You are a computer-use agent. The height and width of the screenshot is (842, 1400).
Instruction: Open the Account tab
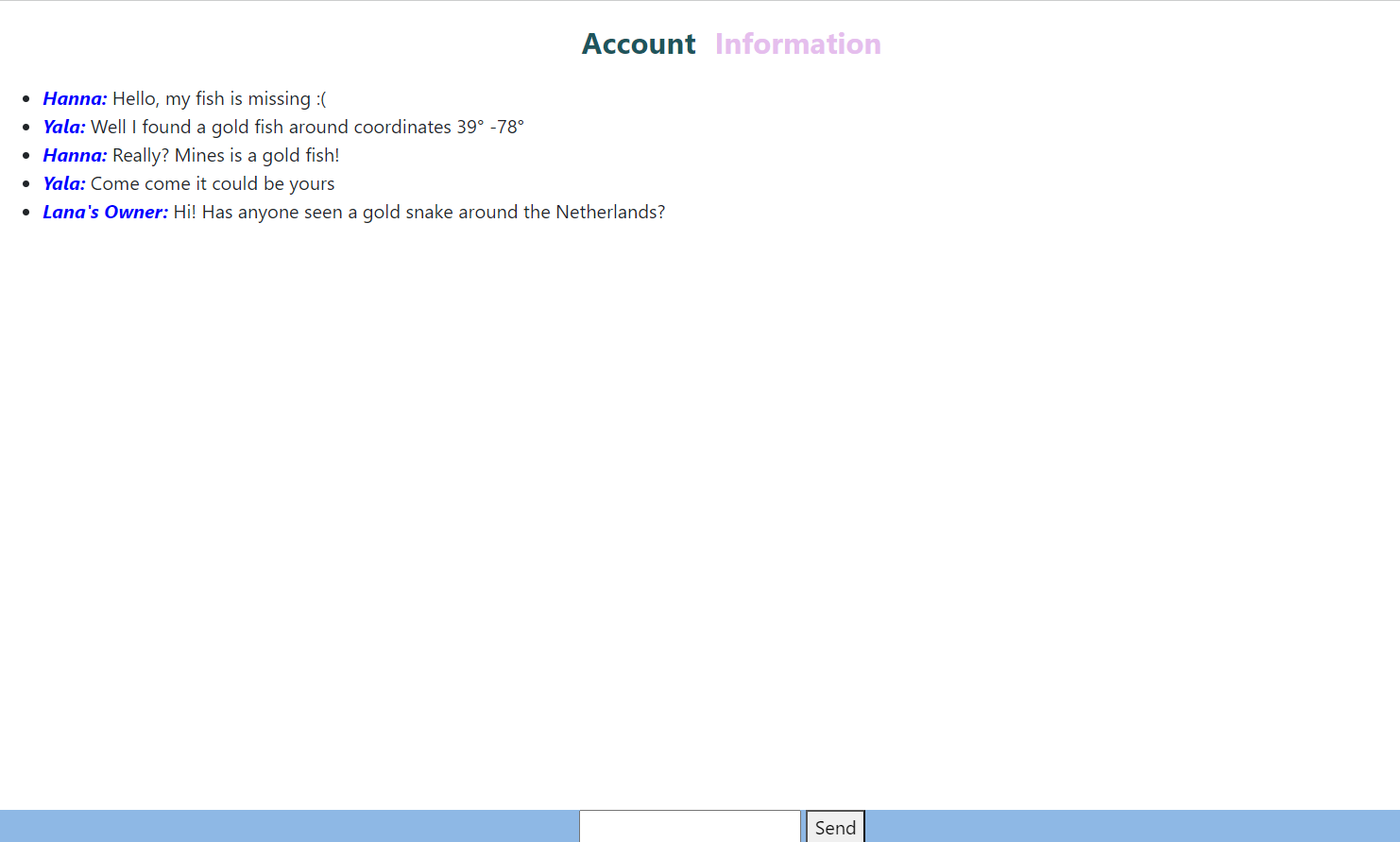639,44
